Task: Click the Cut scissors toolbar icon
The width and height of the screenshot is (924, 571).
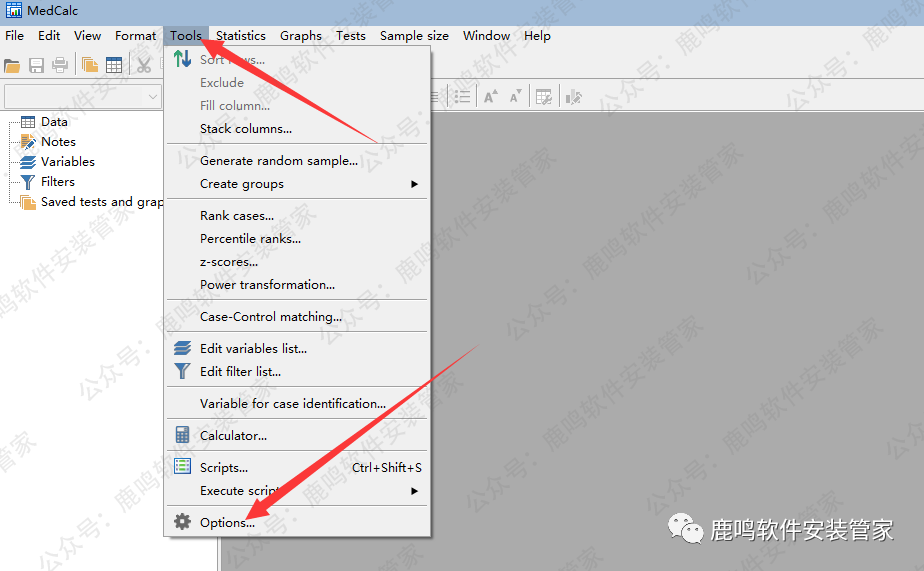Action: click(x=144, y=65)
